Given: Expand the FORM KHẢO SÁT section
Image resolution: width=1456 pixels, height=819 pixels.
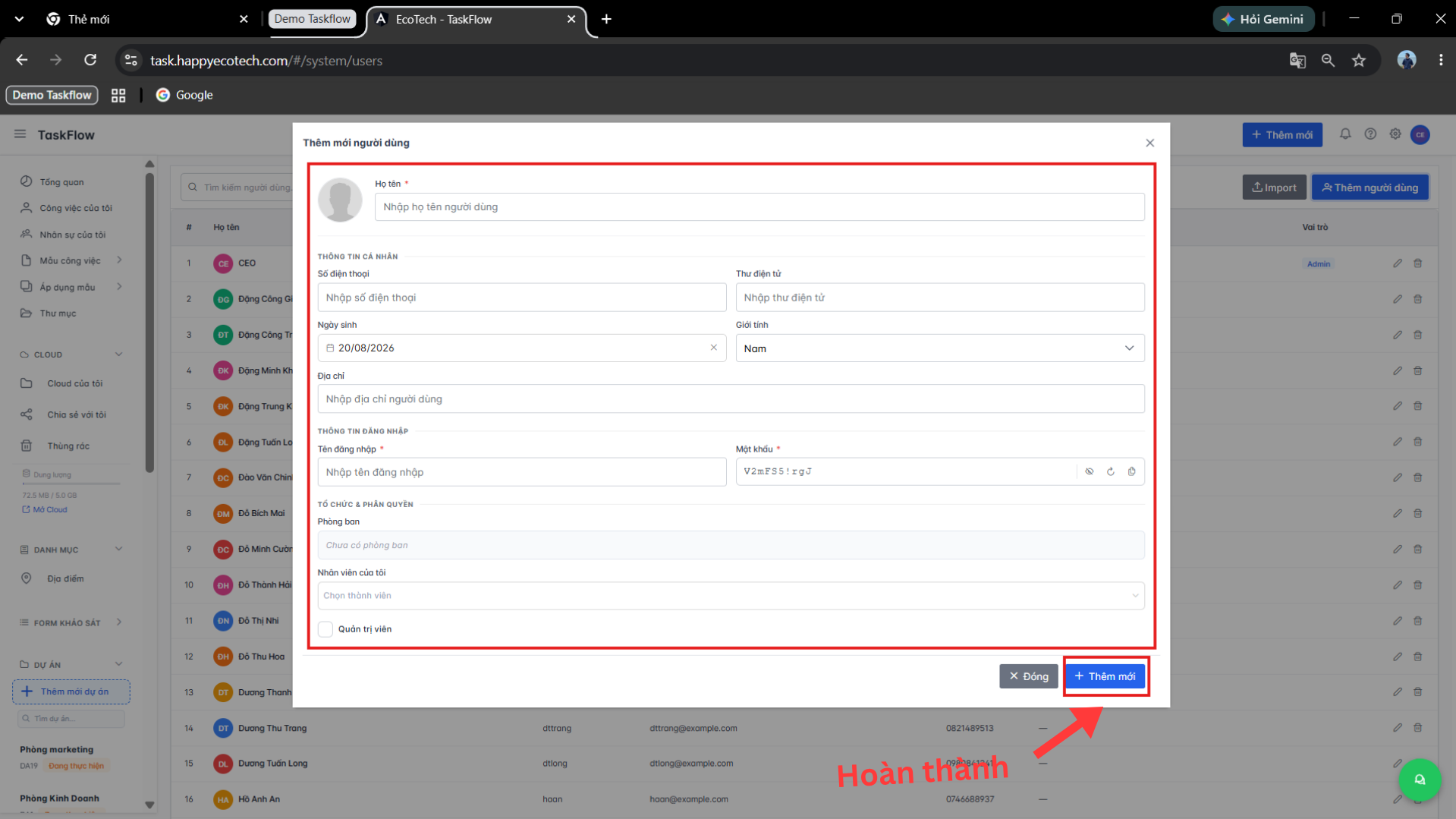Looking at the screenshot, I should pyautogui.click(x=119, y=622).
